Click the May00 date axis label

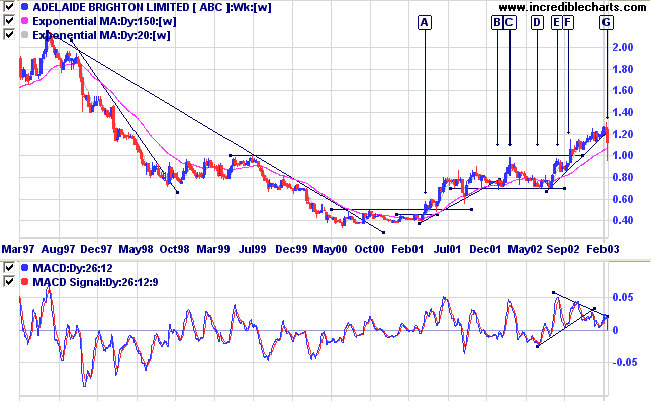click(330, 249)
